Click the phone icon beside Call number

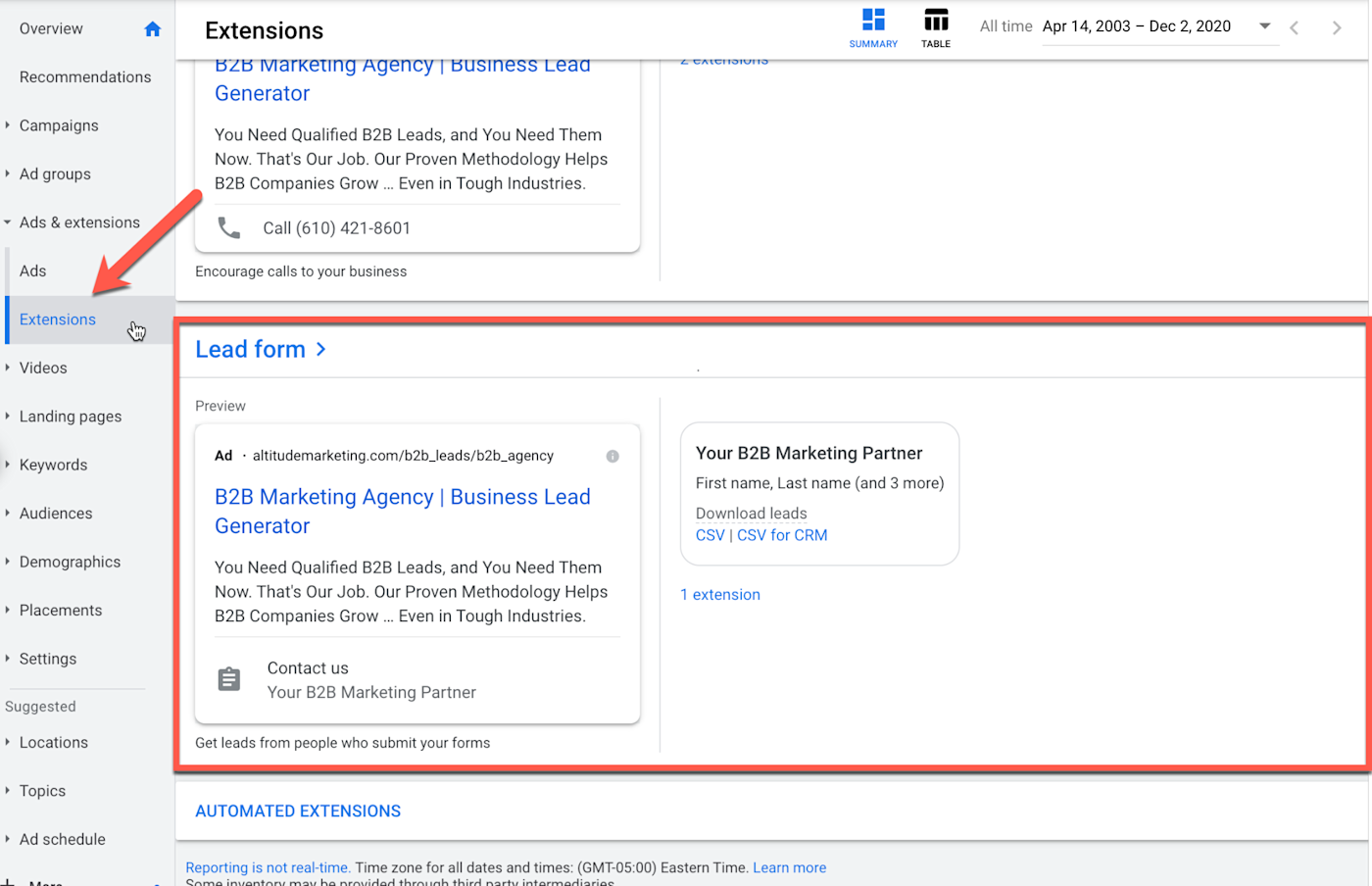point(229,228)
